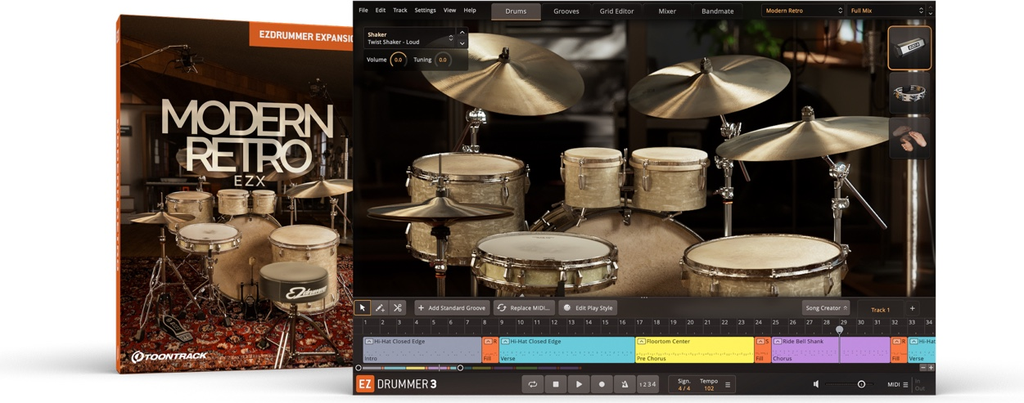Image resolution: width=1024 pixels, height=403 pixels.
Task: Switch to the Grooves tab
Action: tap(566, 11)
